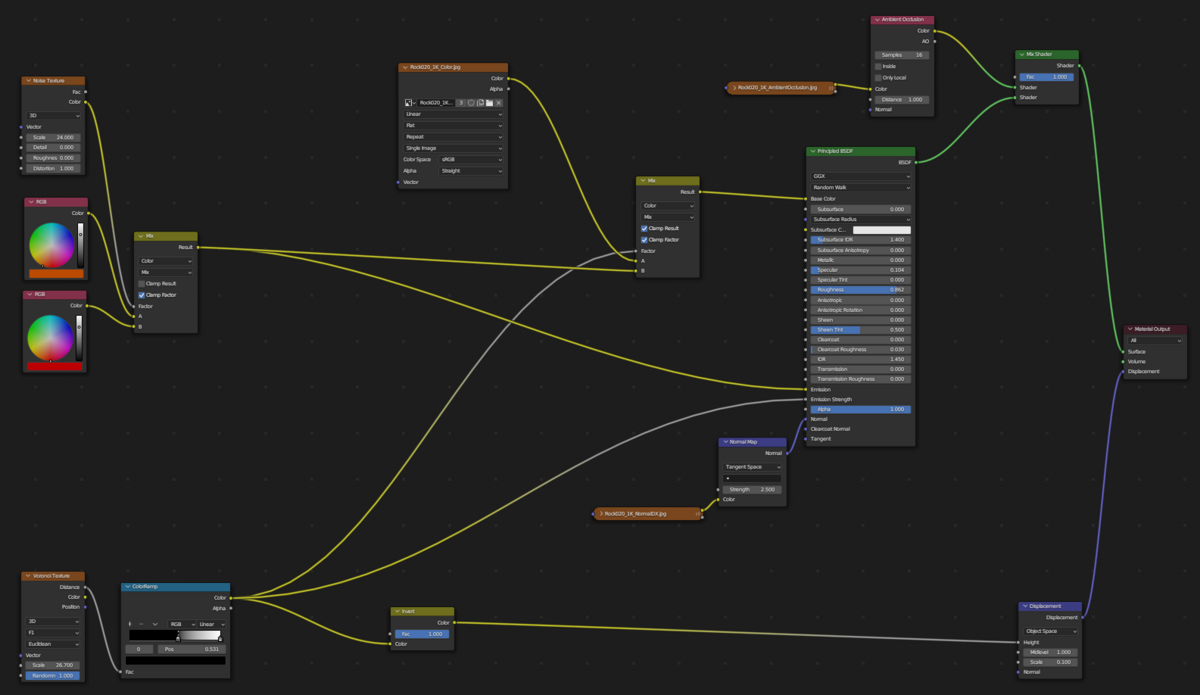1200x695 pixels.
Task: Expand the Rock020_1K_NormalDX.jpg collapsed node
Action: point(601,514)
